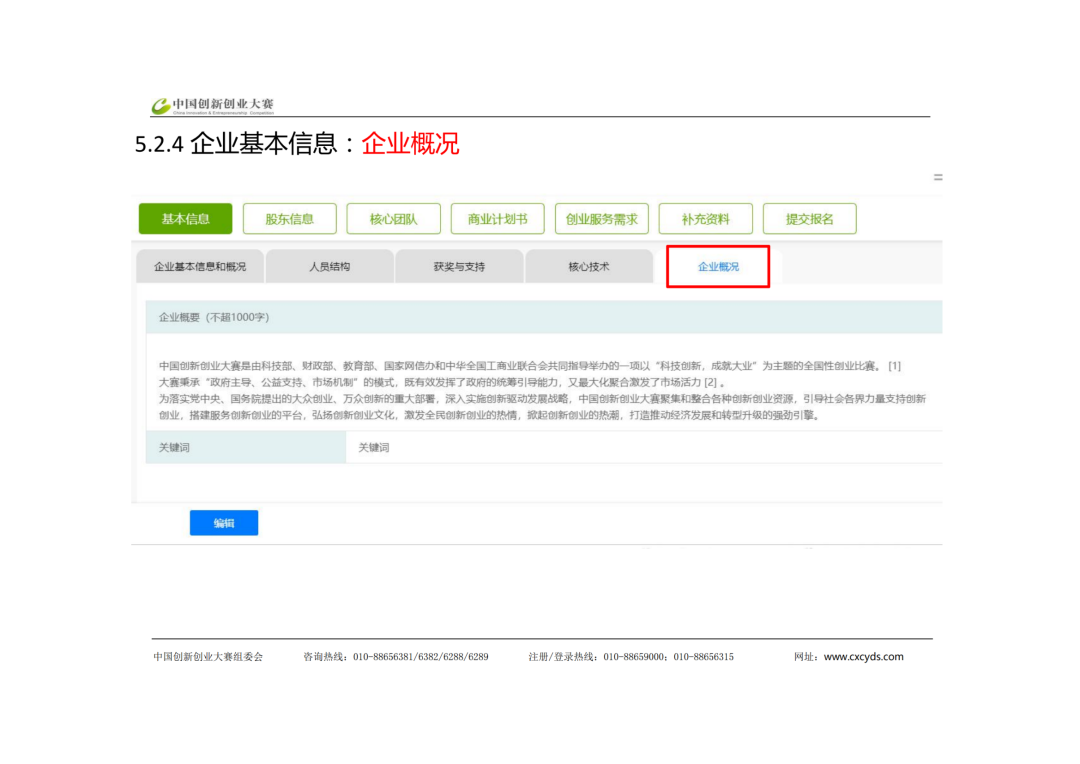Open the 商业计划书 section
Viewport: 1080px width, 764px height.
[x=497, y=219]
